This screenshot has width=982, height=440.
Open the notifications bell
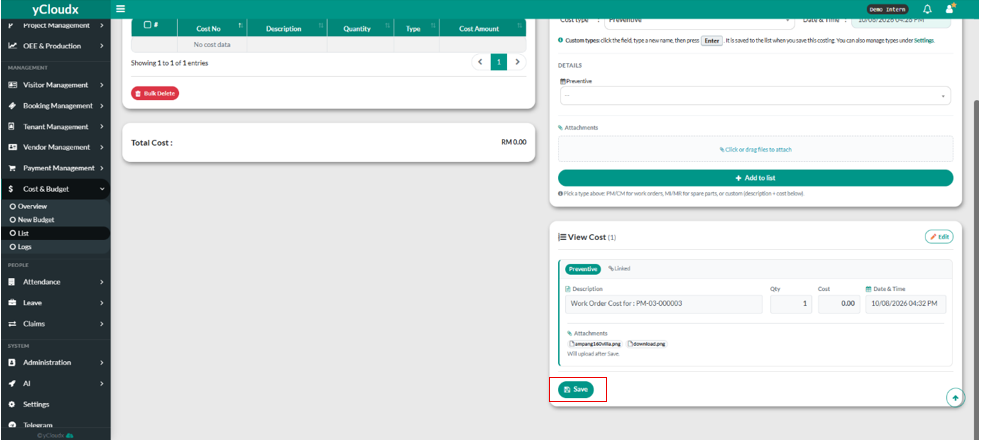(x=928, y=9)
